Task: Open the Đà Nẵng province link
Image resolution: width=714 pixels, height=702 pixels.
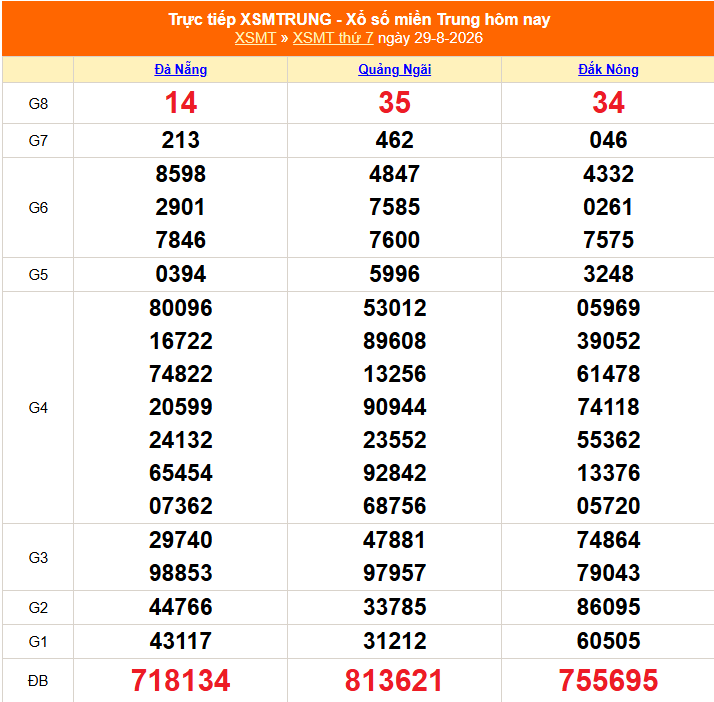Action: coord(181,70)
